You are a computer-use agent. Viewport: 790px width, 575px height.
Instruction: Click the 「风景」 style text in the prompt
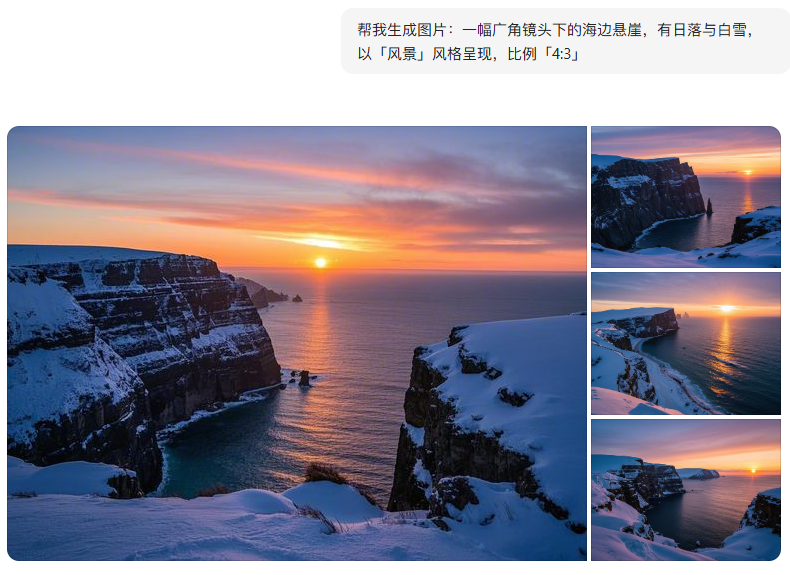click(401, 53)
